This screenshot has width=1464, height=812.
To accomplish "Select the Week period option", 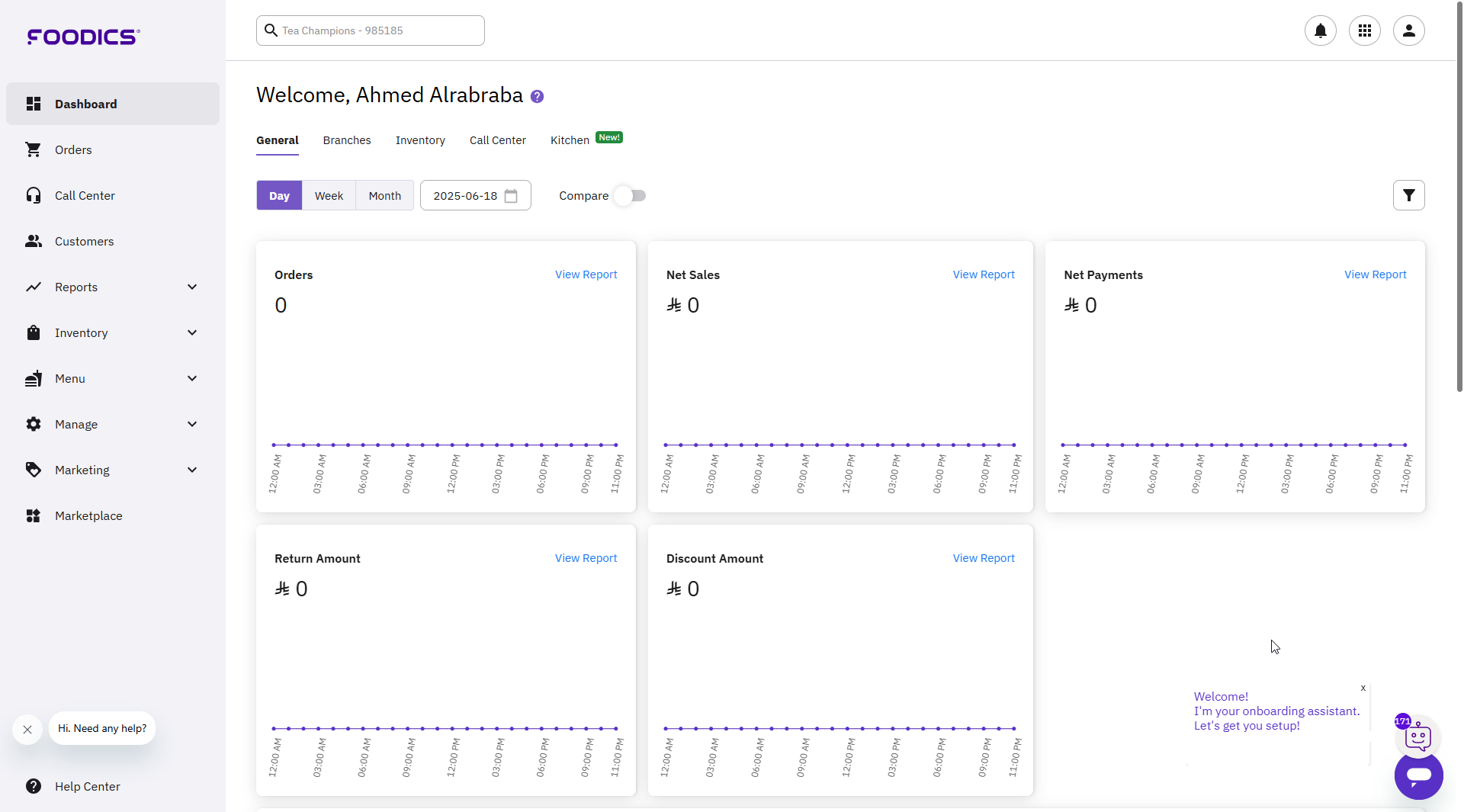I will (329, 196).
